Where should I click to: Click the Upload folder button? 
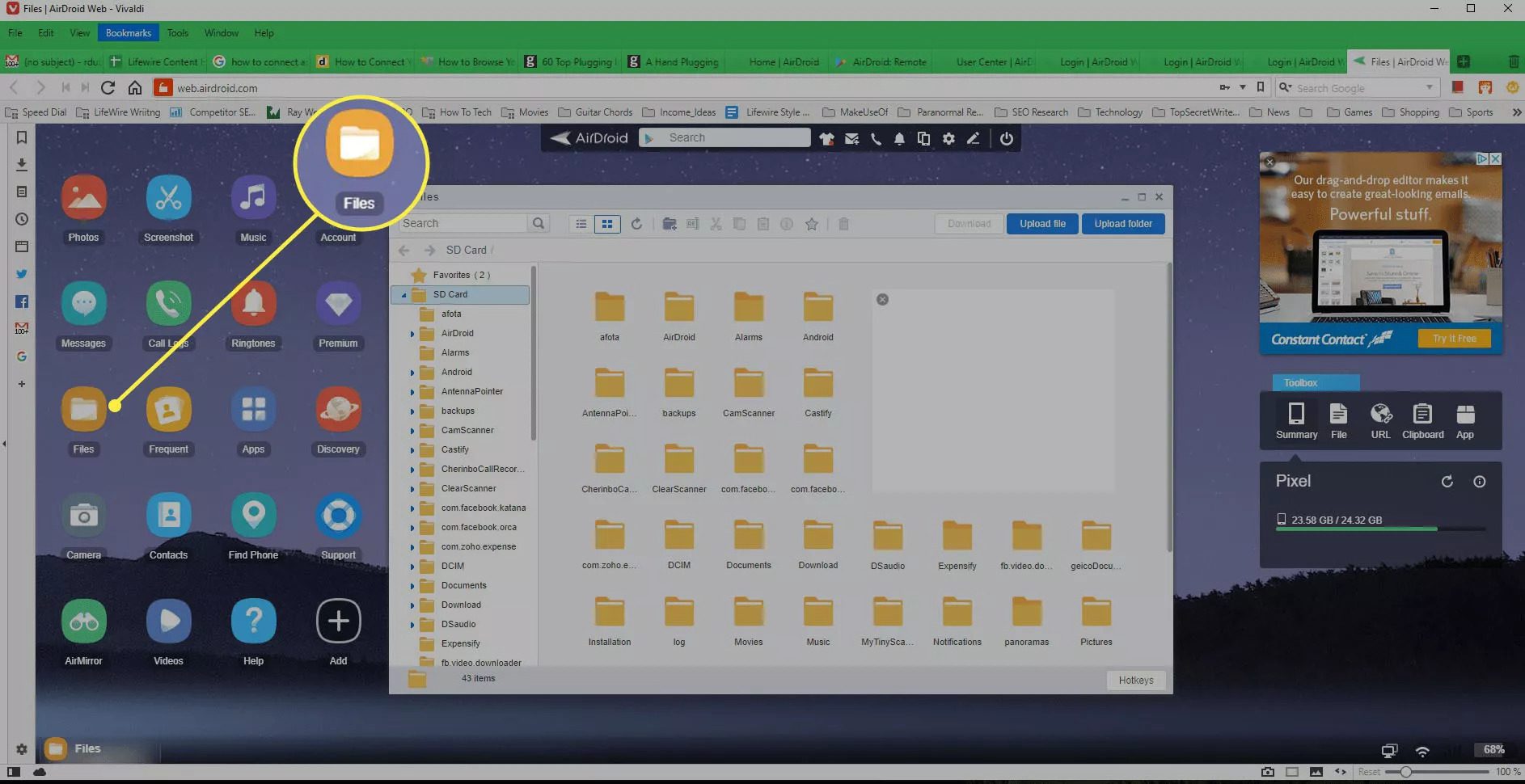(x=1123, y=224)
